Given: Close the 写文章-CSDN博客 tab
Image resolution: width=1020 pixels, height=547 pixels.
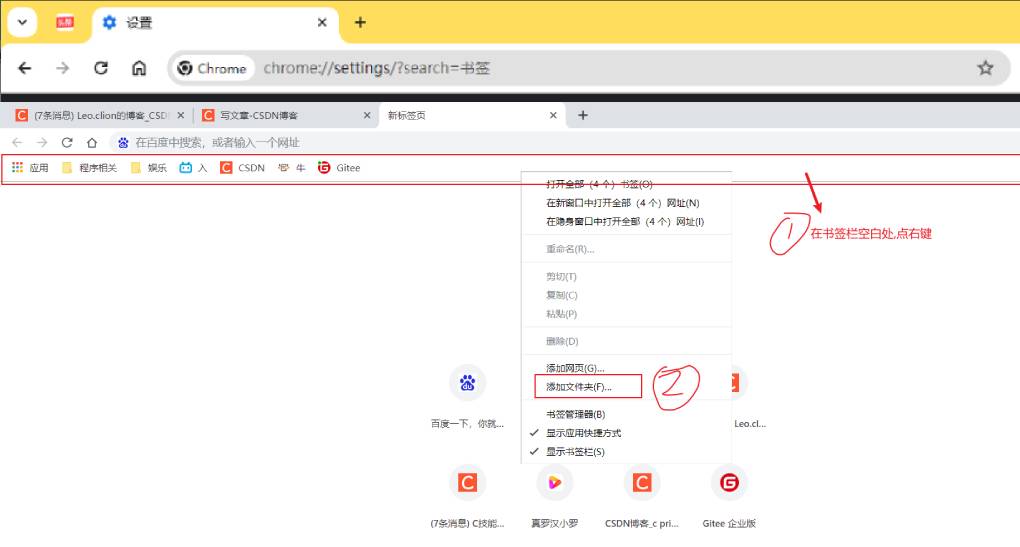Looking at the screenshot, I should [367, 115].
